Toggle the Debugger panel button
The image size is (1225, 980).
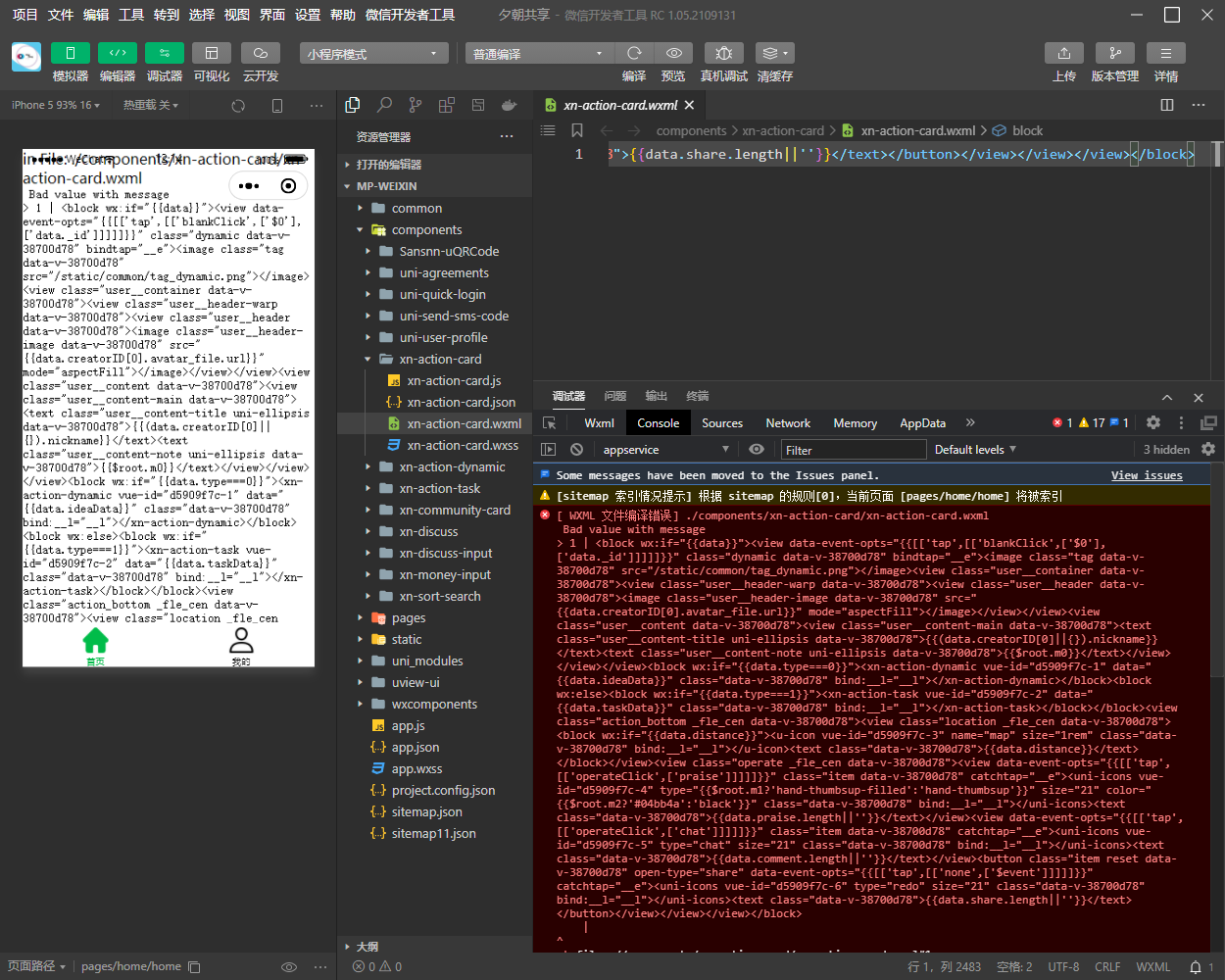point(164,53)
